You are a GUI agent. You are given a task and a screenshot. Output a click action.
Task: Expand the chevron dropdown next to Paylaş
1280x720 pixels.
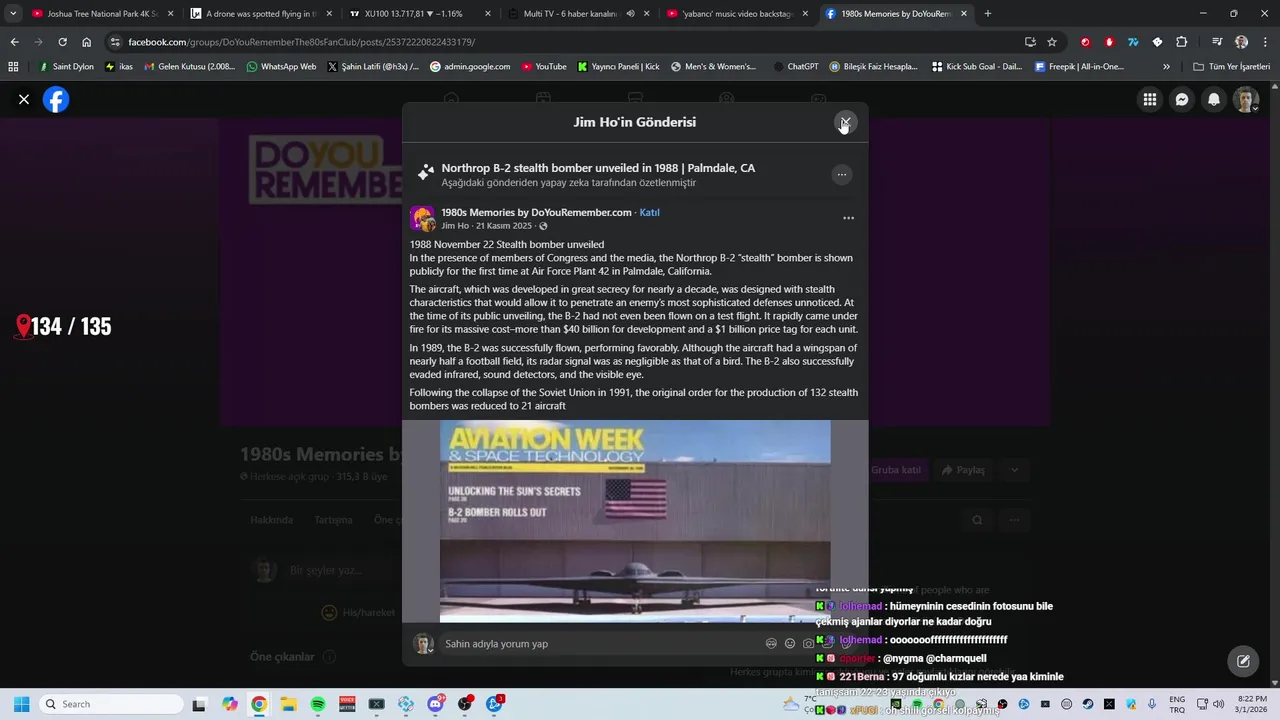pos(1014,470)
